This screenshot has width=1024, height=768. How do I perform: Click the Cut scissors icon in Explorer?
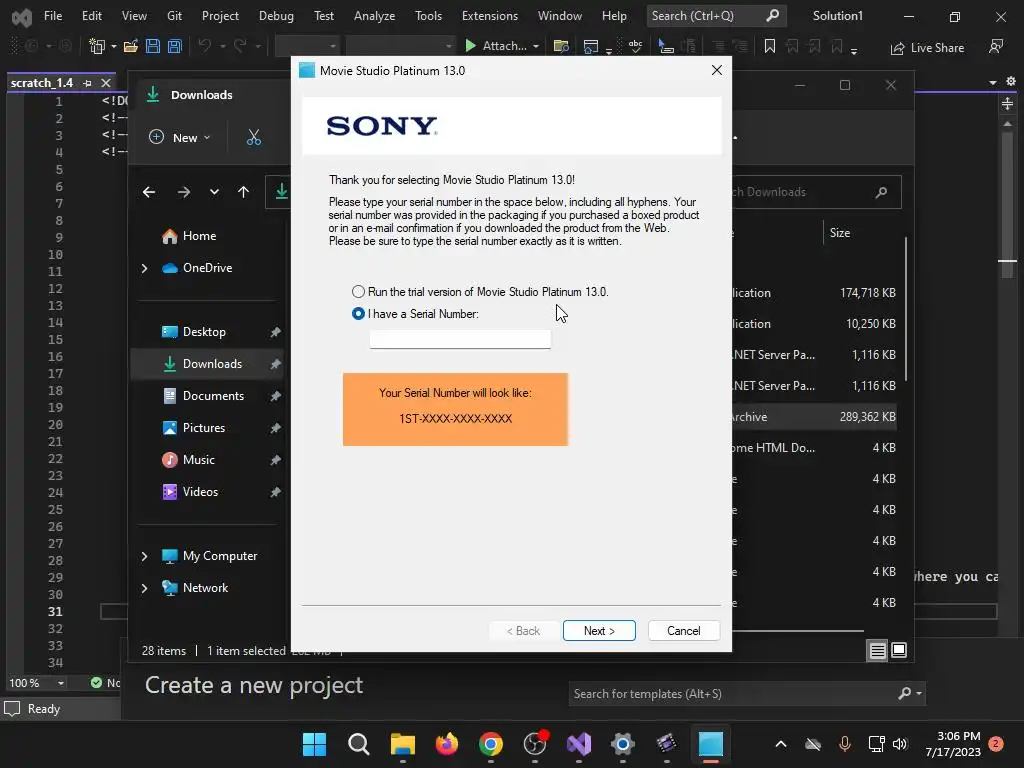click(x=254, y=138)
